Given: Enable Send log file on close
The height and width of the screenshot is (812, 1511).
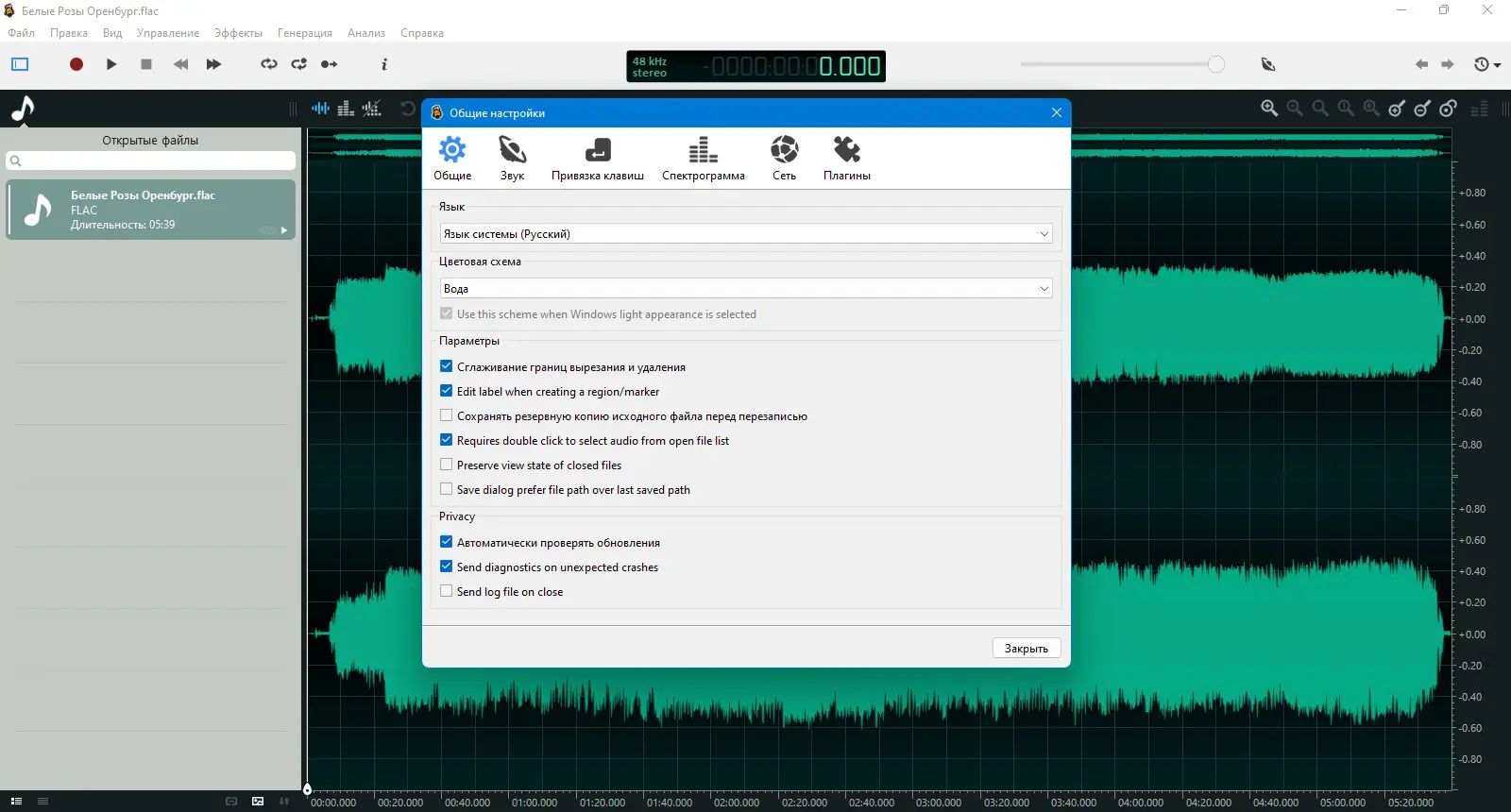Looking at the screenshot, I should (447, 591).
